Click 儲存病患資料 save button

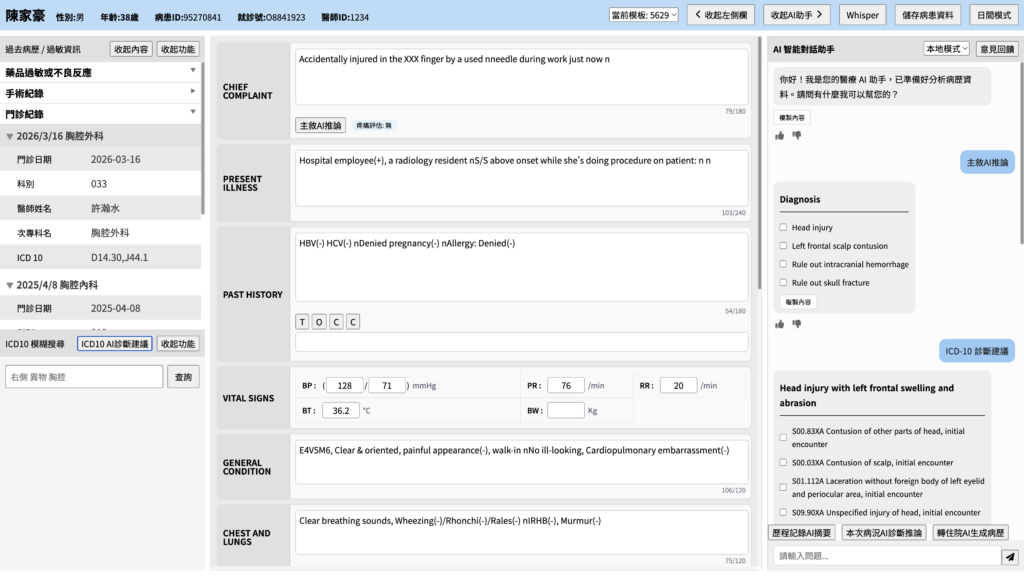927,15
